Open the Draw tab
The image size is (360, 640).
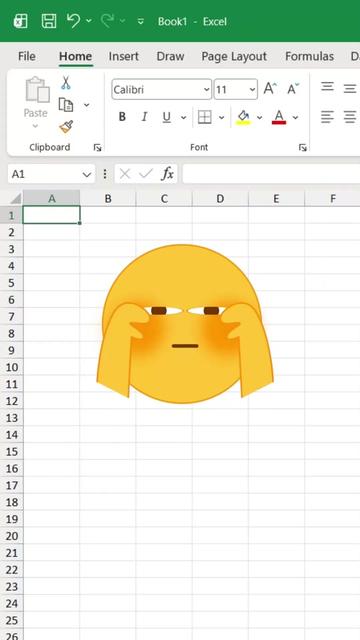coord(170,56)
